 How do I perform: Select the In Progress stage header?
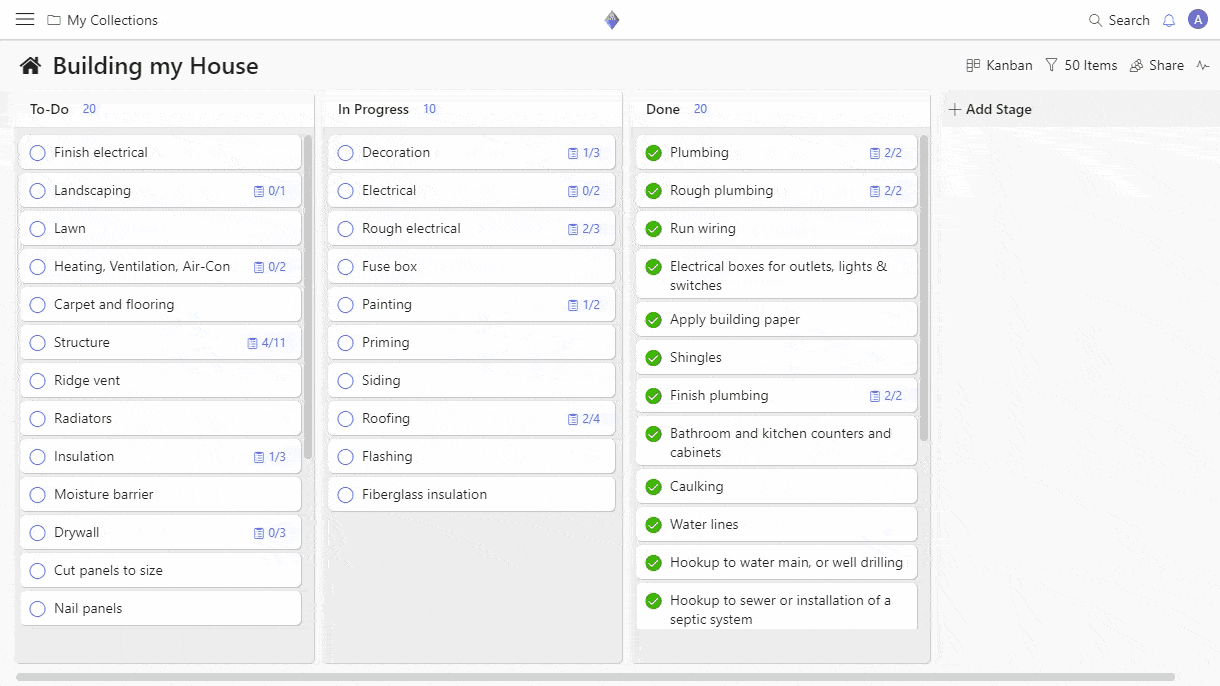click(x=373, y=109)
